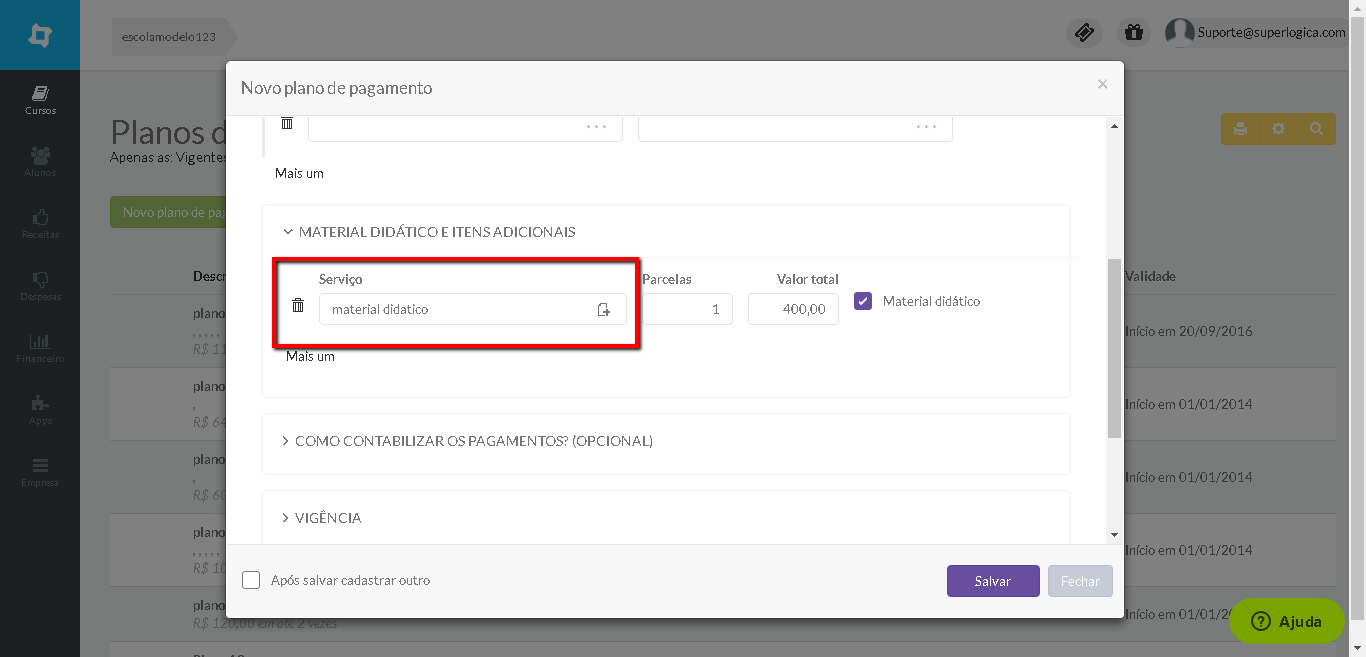This screenshot has height=657, width=1366.
Task: Close the Novo plano de pagamento dialog
Action: (1102, 84)
